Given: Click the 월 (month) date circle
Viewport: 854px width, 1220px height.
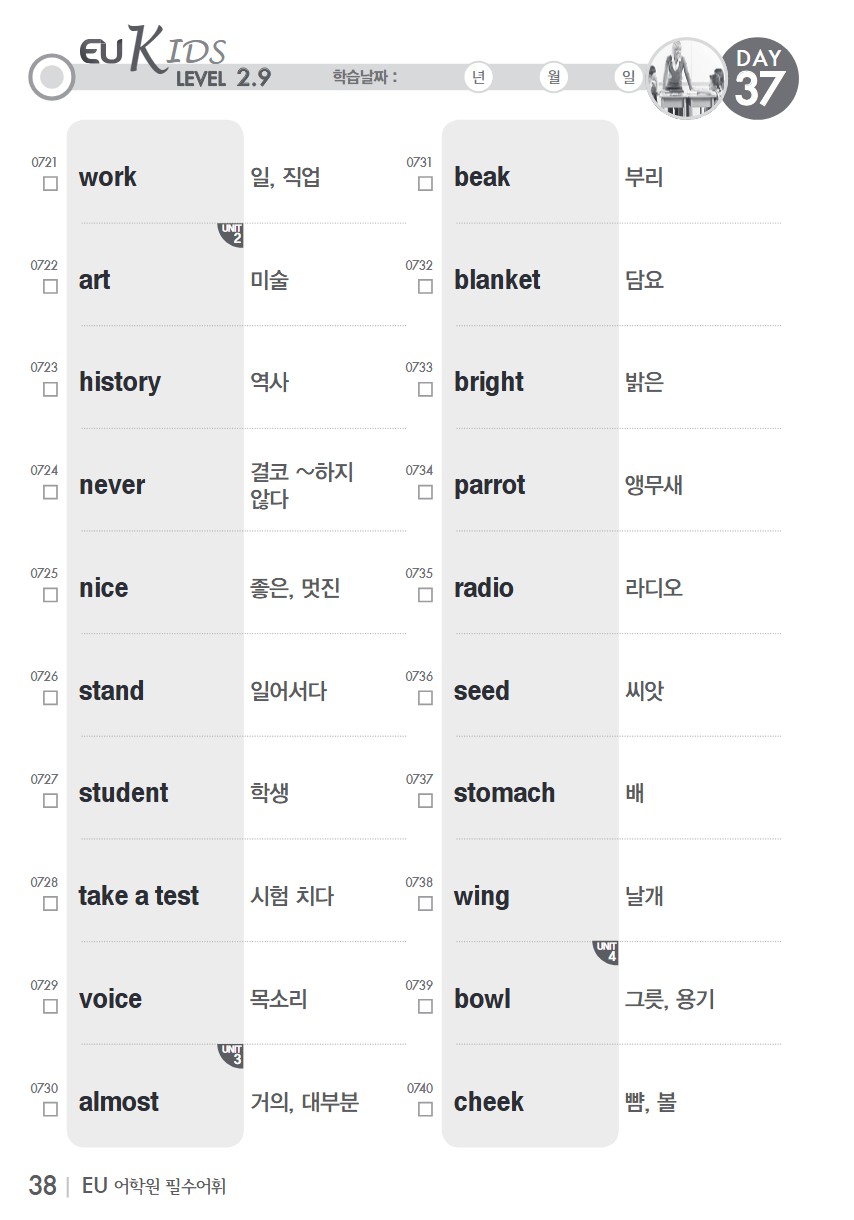Looking at the screenshot, I should 553,77.
